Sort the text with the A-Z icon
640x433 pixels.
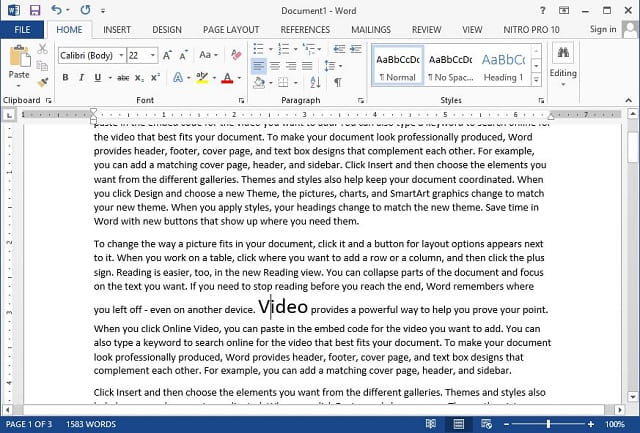[315, 82]
